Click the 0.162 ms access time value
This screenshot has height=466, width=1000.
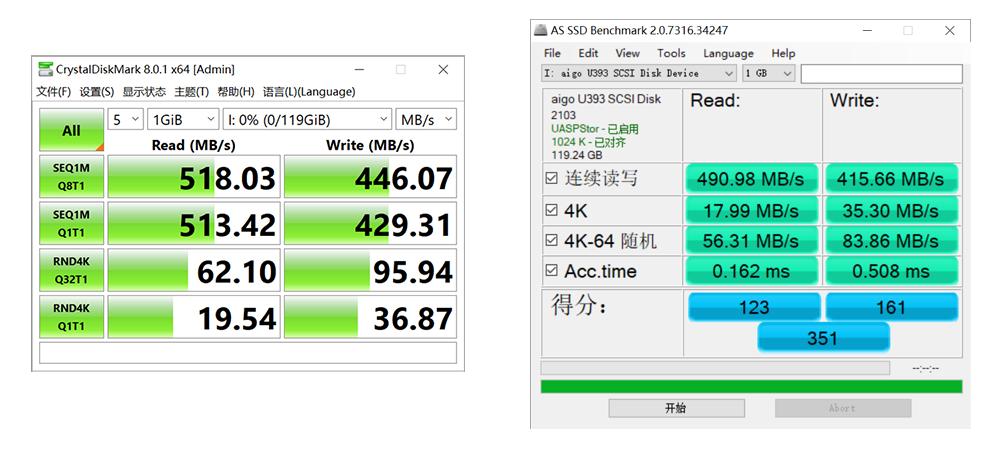[751, 271]
